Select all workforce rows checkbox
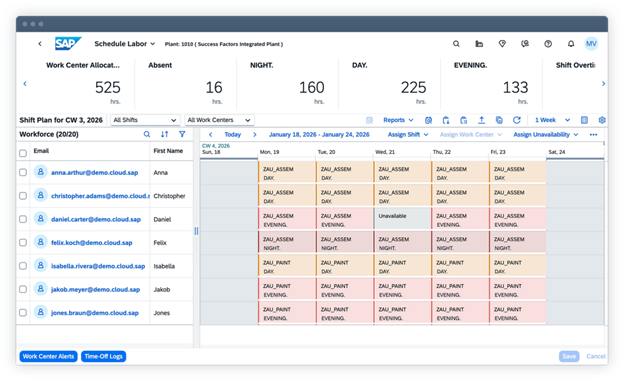Screen dimensions: 624x381 (23, 153)
